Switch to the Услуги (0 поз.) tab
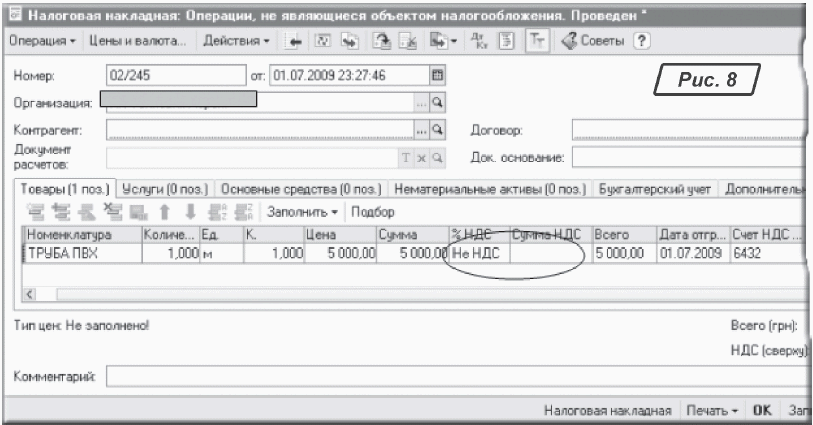Image resolution: width=813 pixels, height=425 pixels. coord(167,188)
